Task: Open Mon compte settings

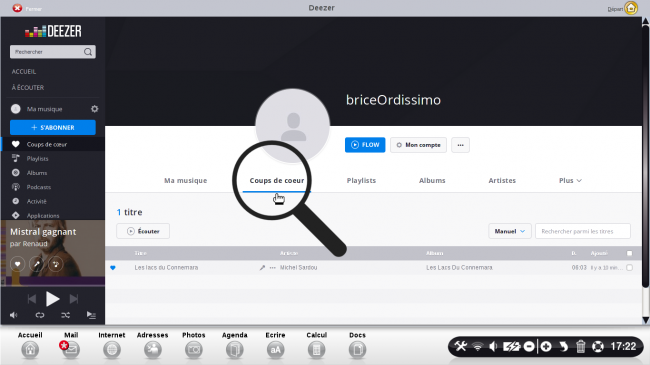Action: coord(418,145)
